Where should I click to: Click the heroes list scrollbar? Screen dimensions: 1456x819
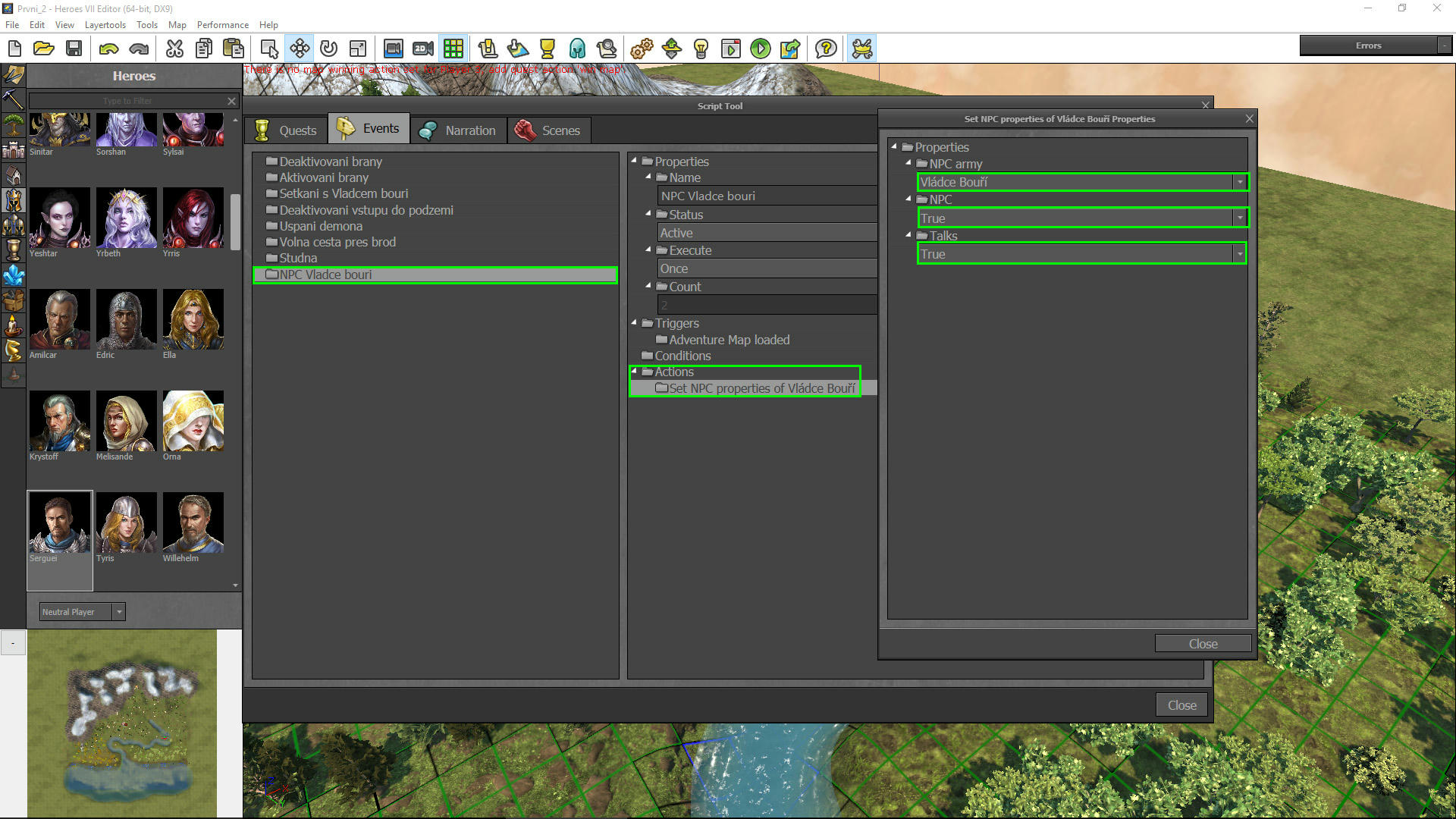click(235, 221)
